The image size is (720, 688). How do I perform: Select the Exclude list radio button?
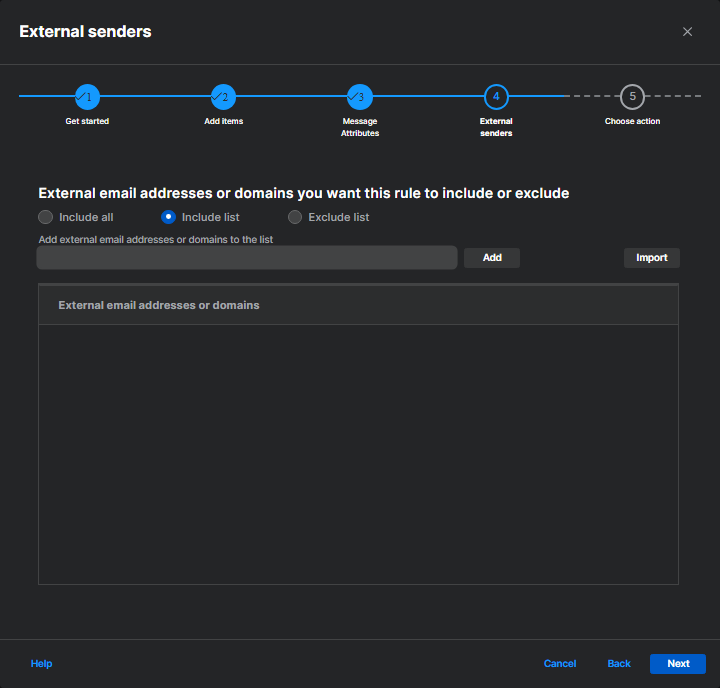tap(295, 217)
